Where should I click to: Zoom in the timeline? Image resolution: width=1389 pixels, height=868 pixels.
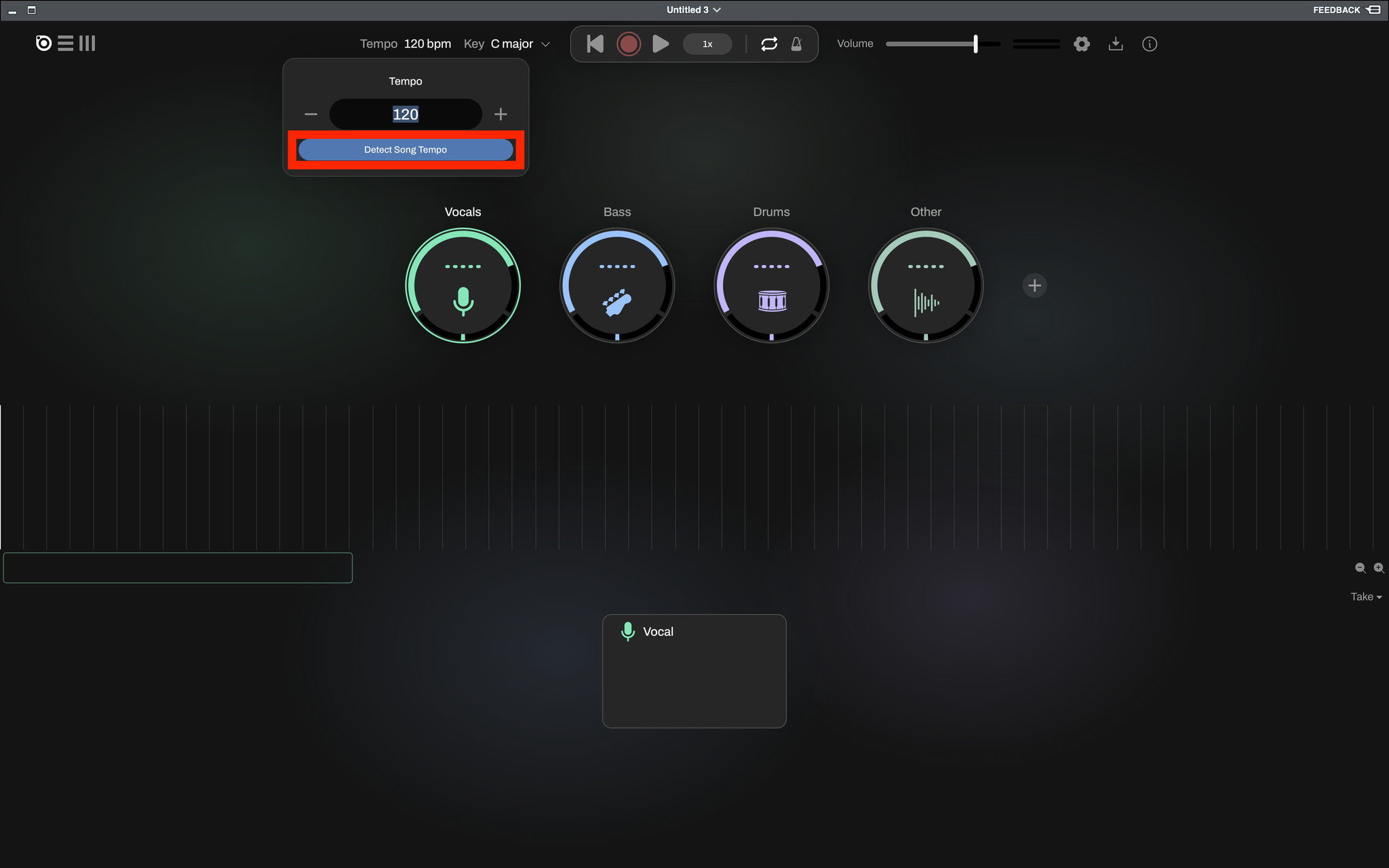pyautogui.click(x=1379, y=568)
